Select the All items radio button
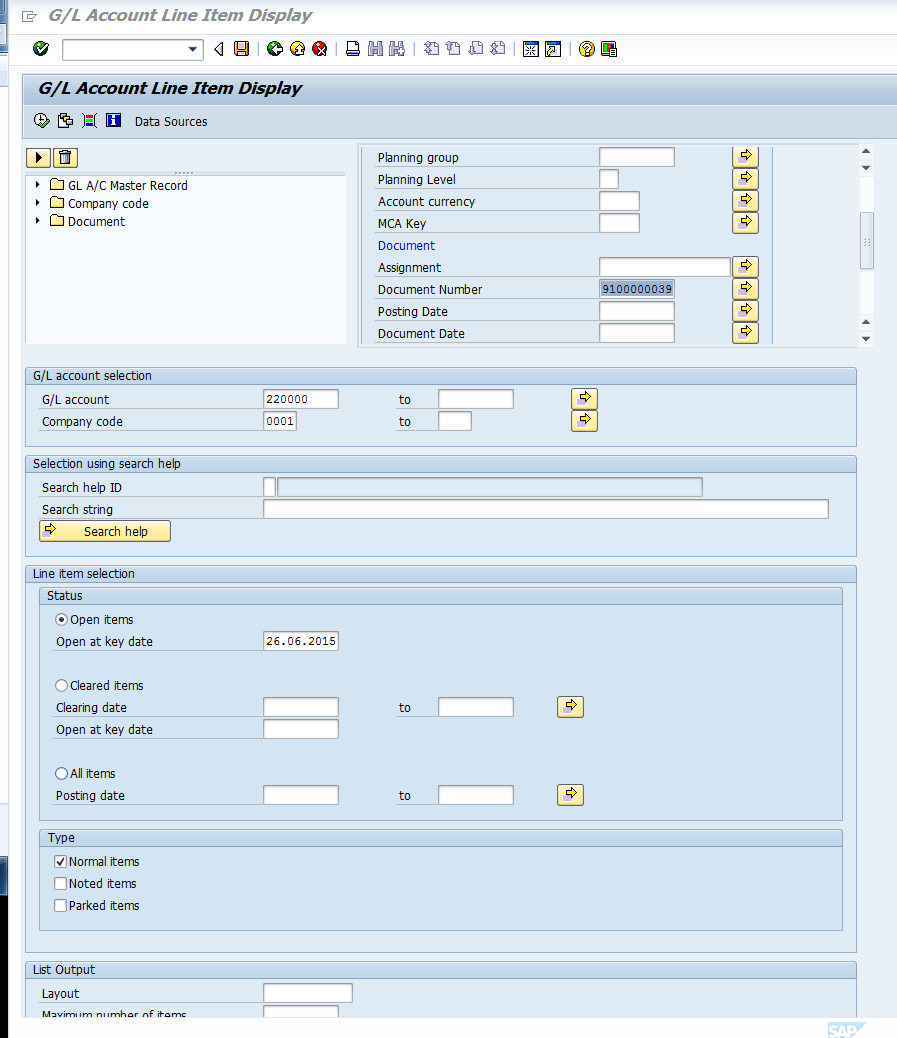 62,773
